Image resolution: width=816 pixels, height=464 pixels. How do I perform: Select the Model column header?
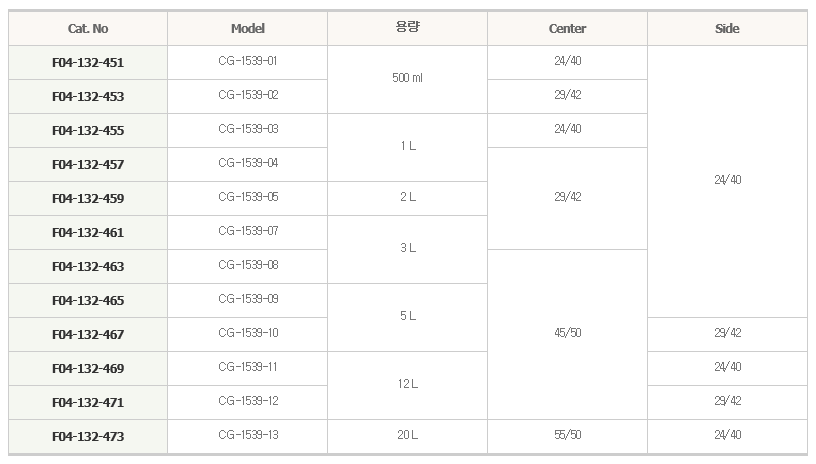248,29
